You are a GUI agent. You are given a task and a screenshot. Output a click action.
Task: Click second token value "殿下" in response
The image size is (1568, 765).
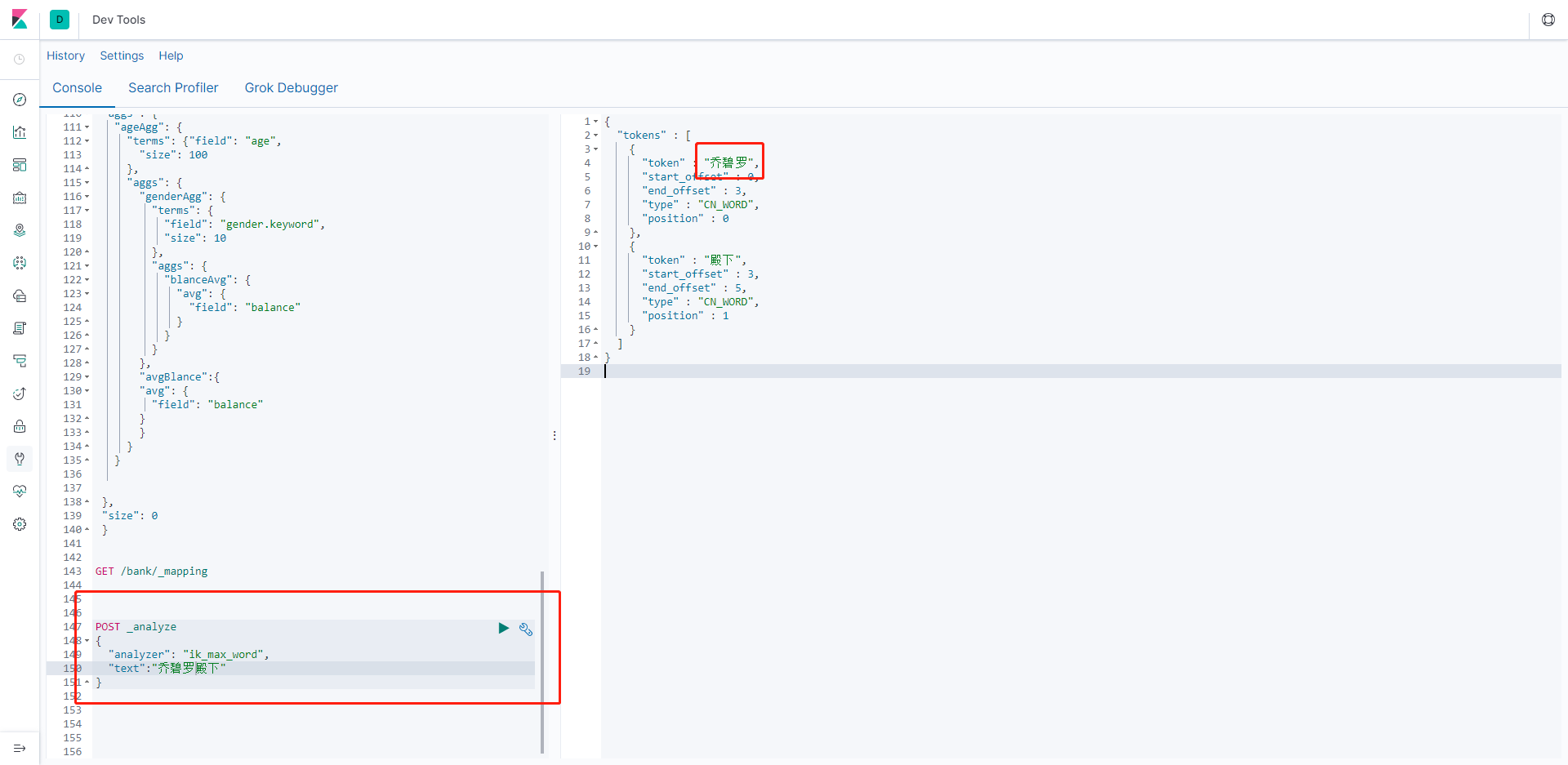pyautogui.click(x=722, y=260)
